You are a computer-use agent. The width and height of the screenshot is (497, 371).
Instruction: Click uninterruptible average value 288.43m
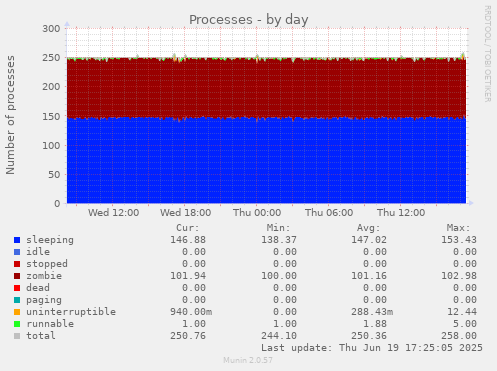[372, 312]
